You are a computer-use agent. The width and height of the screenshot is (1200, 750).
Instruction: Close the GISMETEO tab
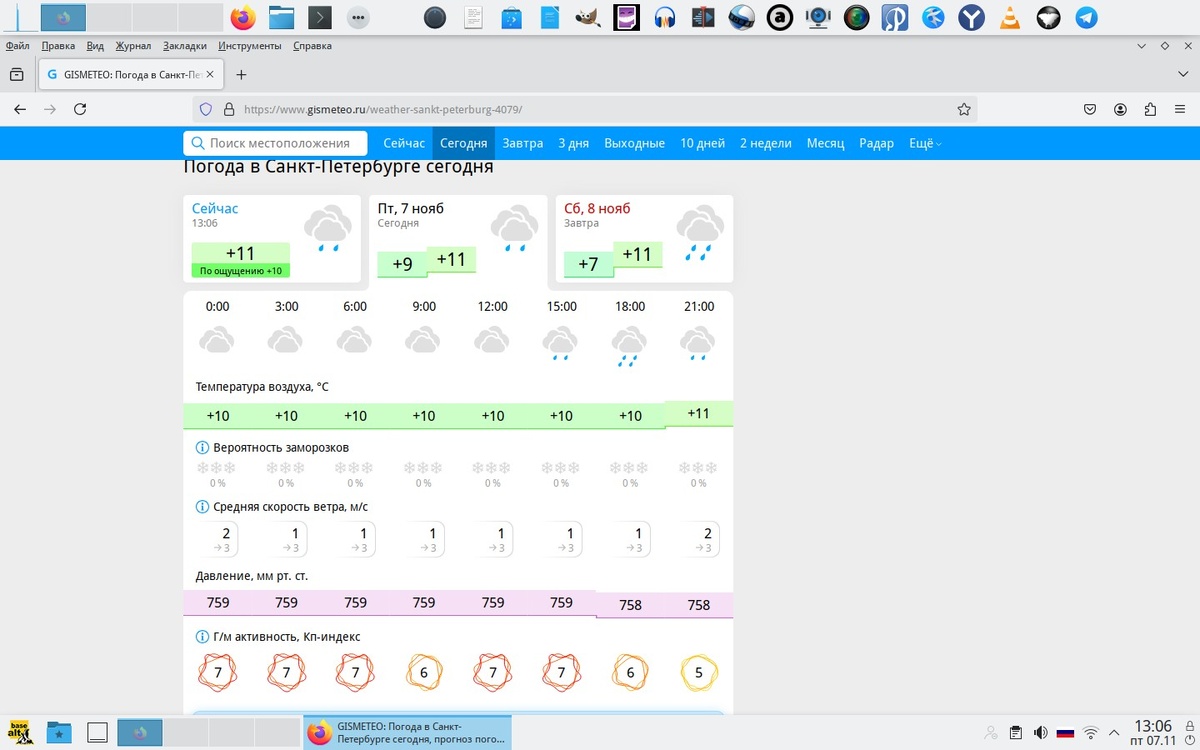click(210, 74)
